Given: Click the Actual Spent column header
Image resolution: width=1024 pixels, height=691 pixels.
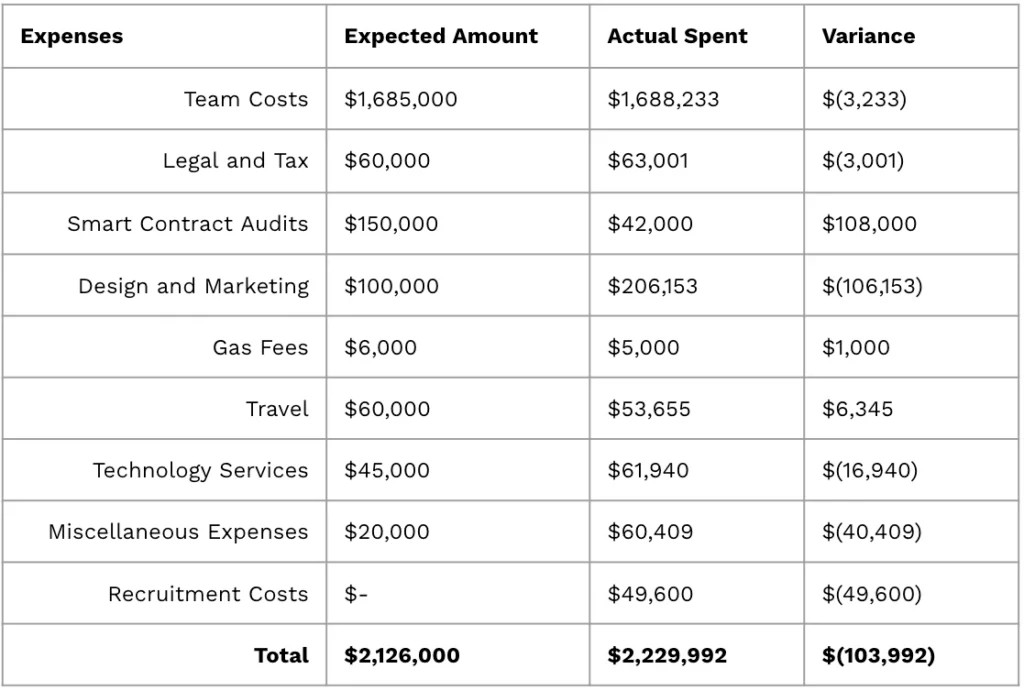Looking at the screenshot, I should coord(676,37).
